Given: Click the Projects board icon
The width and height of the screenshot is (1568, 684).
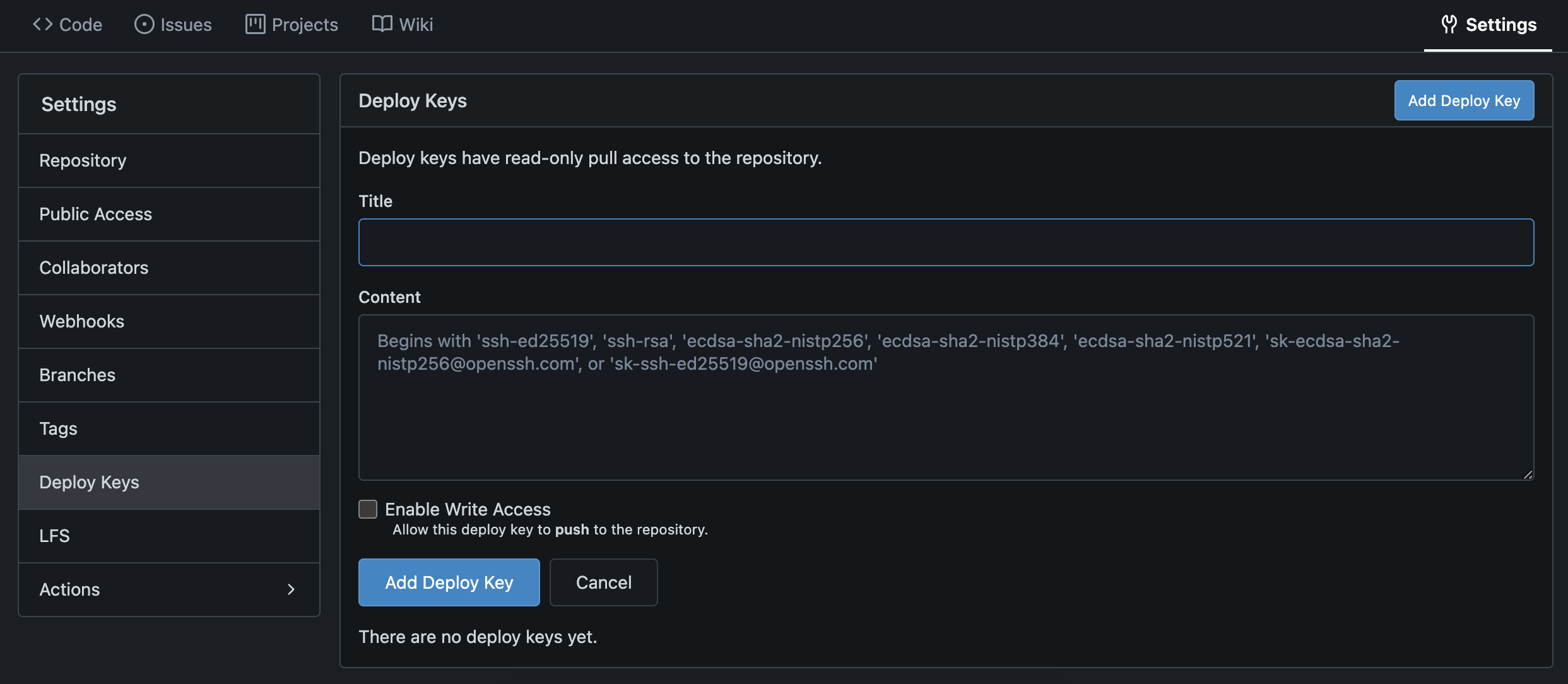Looking at the screenshot, I should coord(255,25).
